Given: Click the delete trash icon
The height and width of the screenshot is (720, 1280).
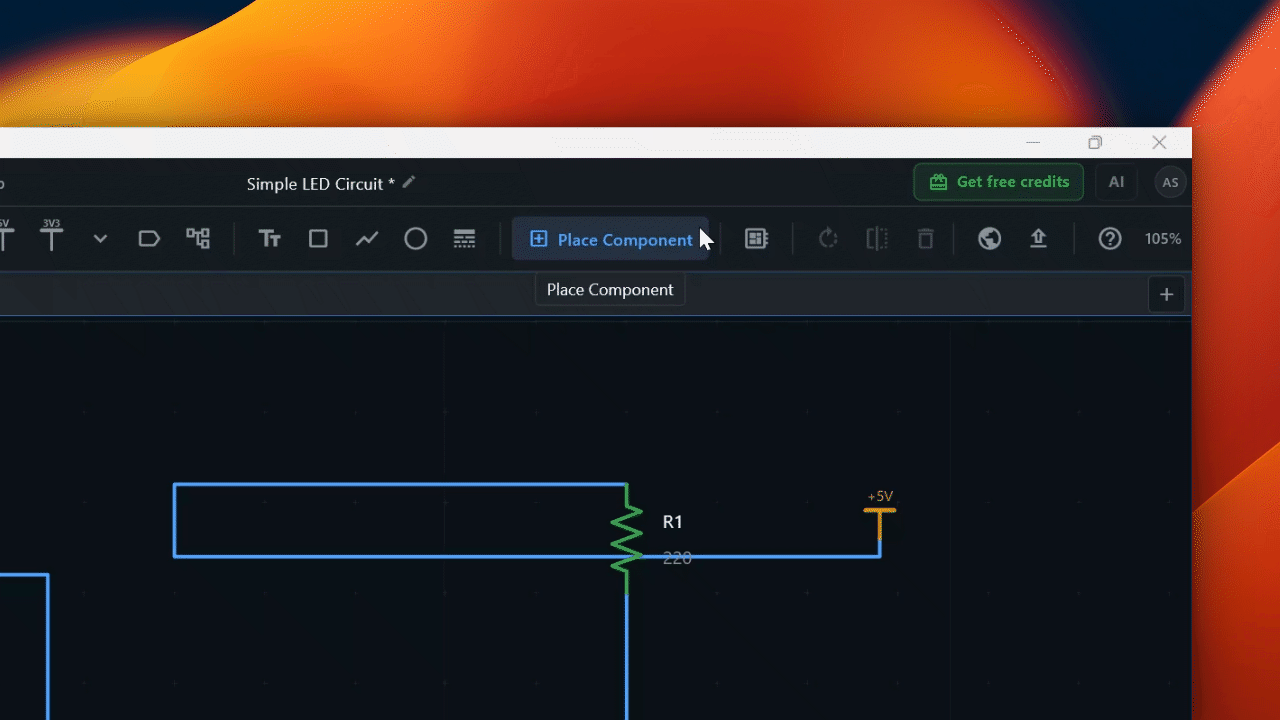Looking at the screenshot, I should point(926,239).
